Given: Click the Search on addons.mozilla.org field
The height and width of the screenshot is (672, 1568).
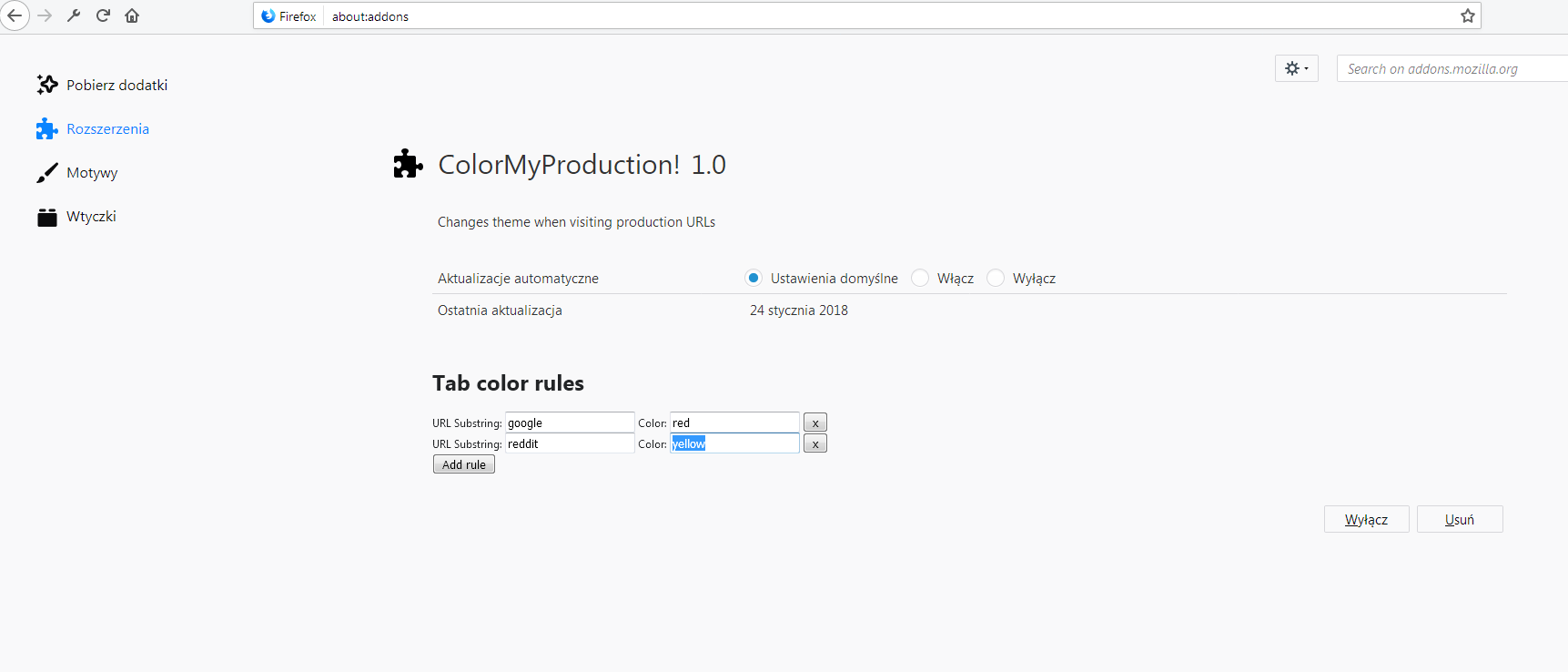Looking at the screenshot, I should point(1452,68).
